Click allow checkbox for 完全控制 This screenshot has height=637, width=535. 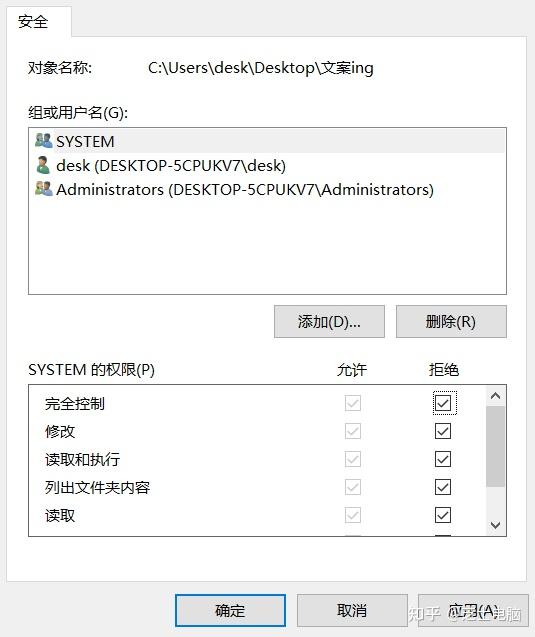coord(353,403)
